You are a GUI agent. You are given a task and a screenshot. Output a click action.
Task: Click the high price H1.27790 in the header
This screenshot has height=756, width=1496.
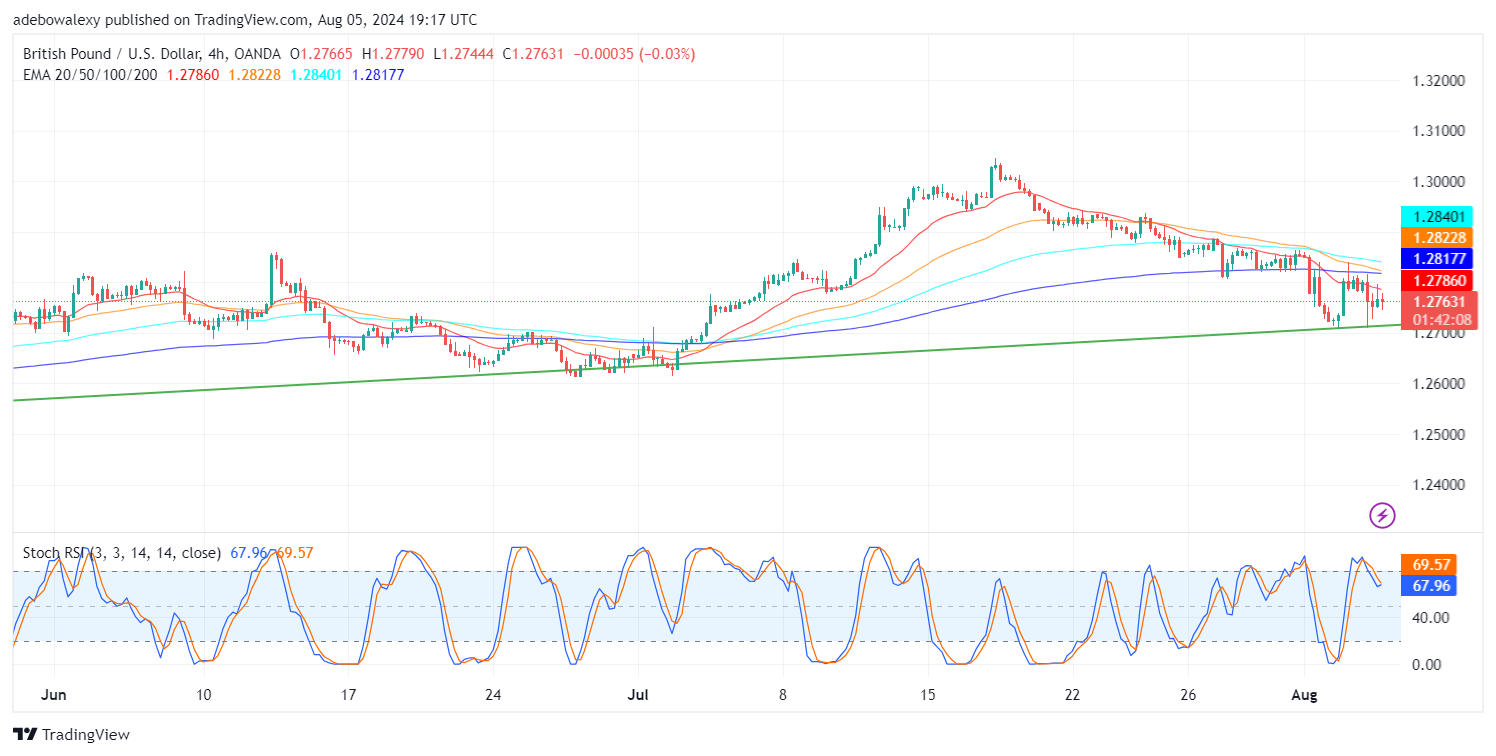tap(395, 54)
